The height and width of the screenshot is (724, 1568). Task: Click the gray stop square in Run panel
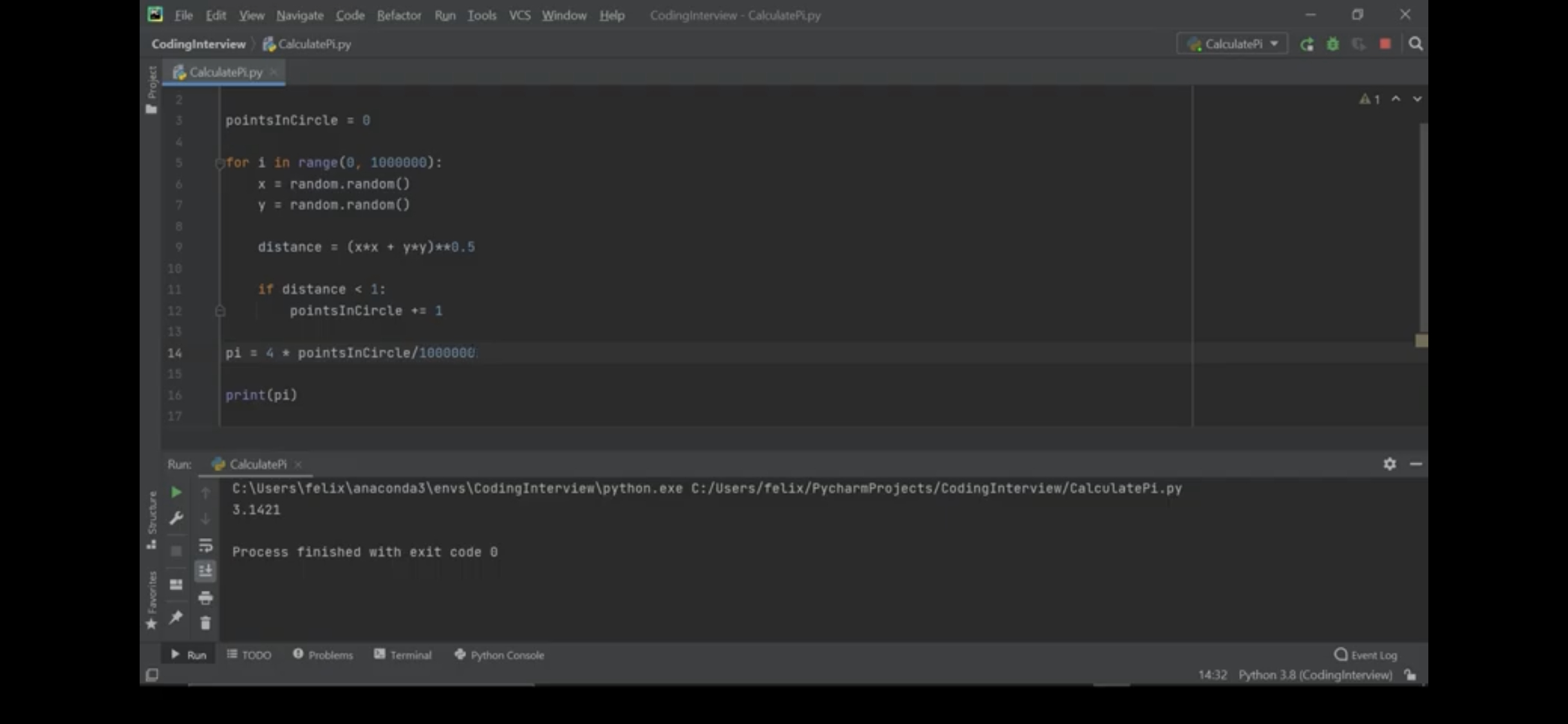tap(176, 551)
